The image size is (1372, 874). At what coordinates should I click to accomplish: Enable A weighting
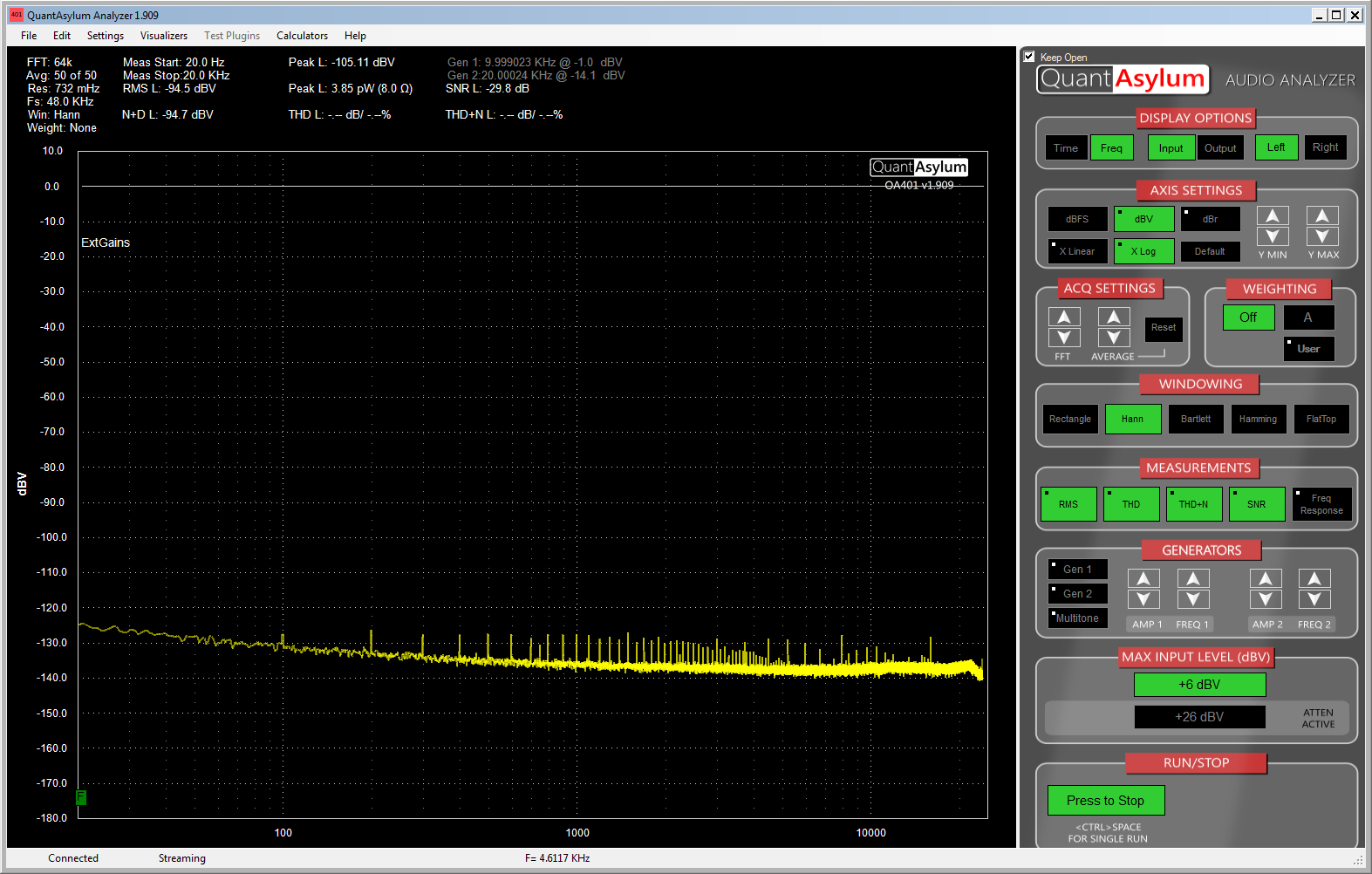(1308, 318)
